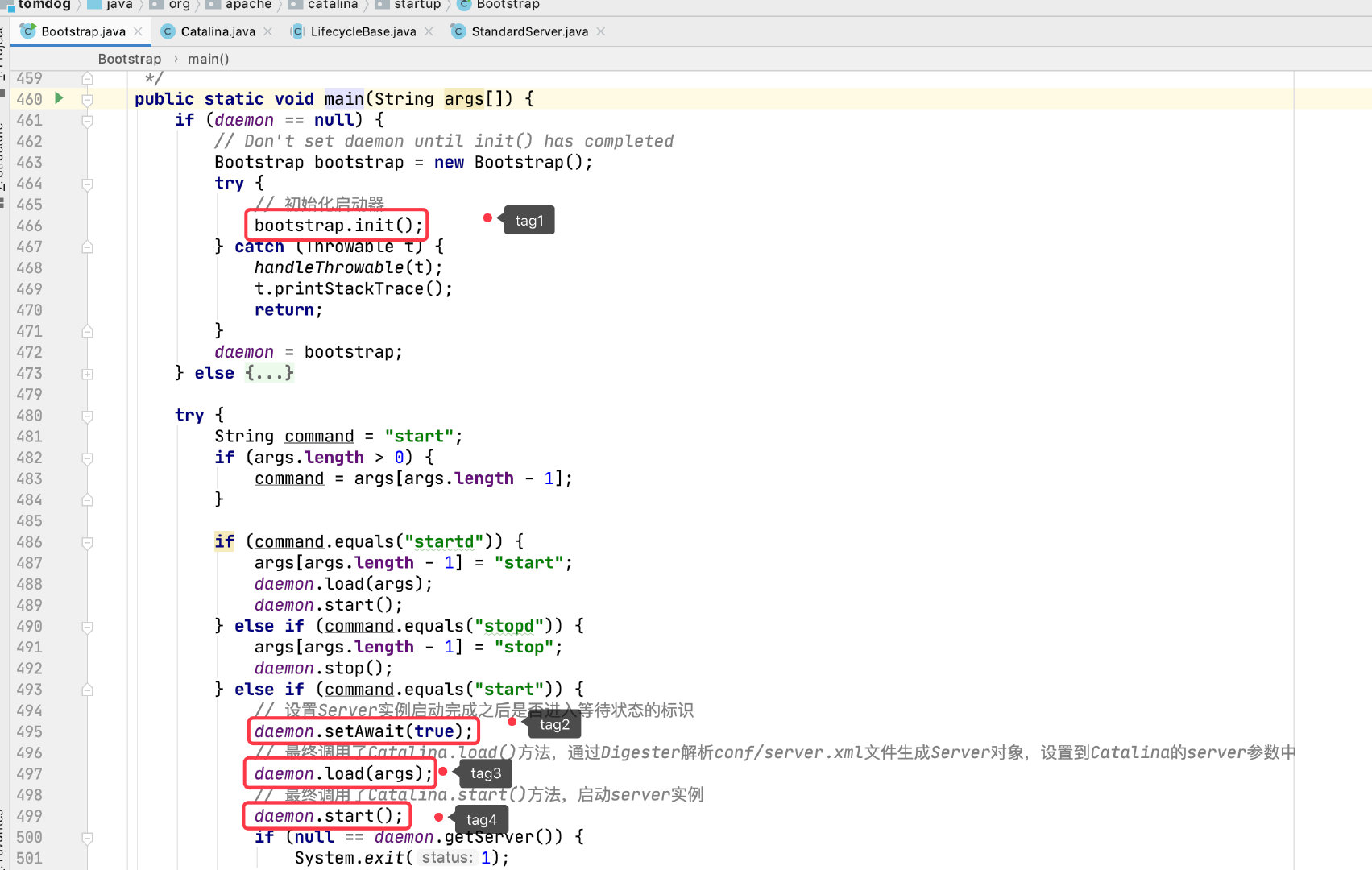Screen dimensions: 1372x870
Task: Click the Bootstrap.java class icon
Action: (x=28, y=31)
